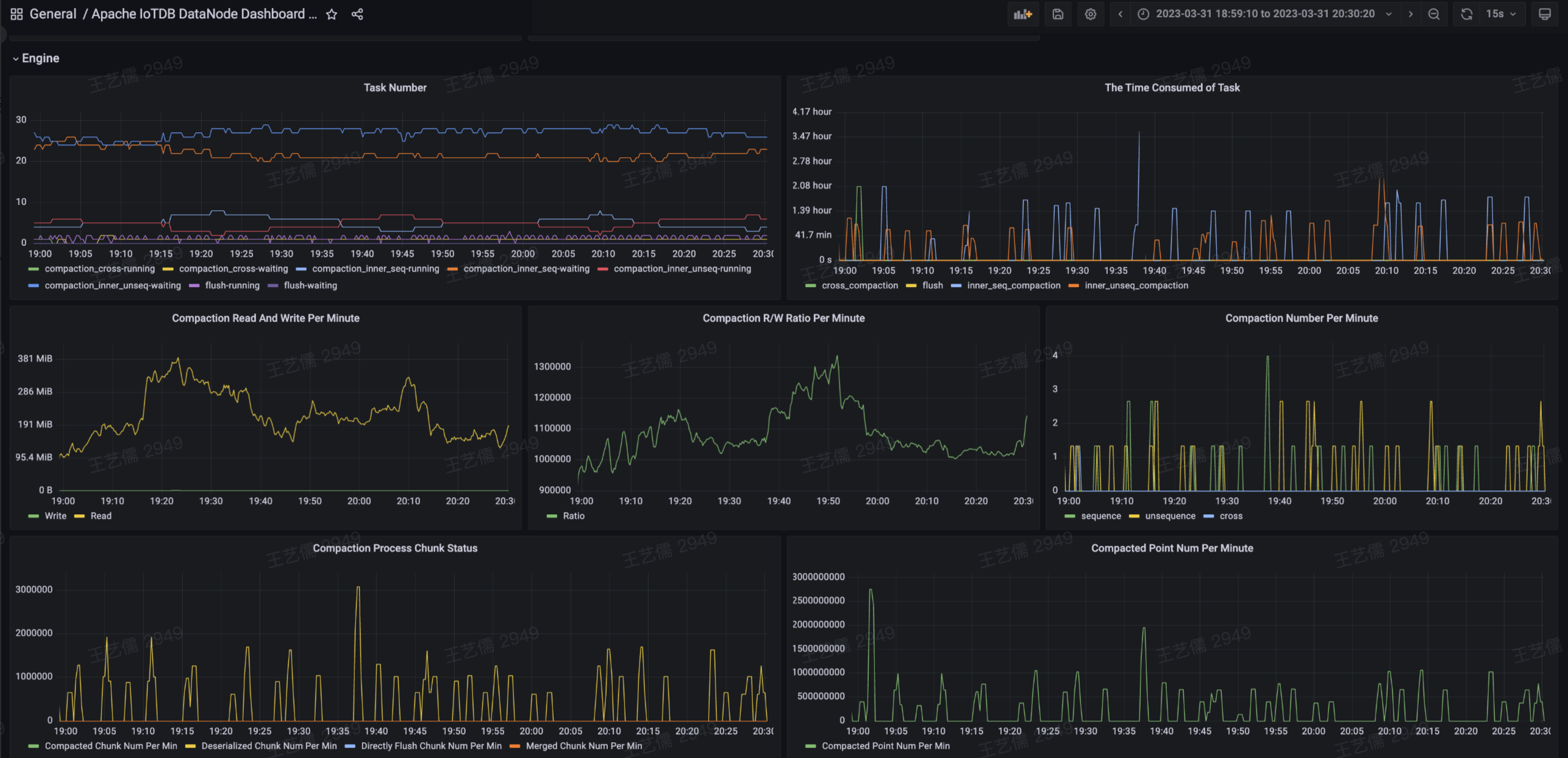
Task: Open the time range picker dropdown
Action: coord(1264,14)
